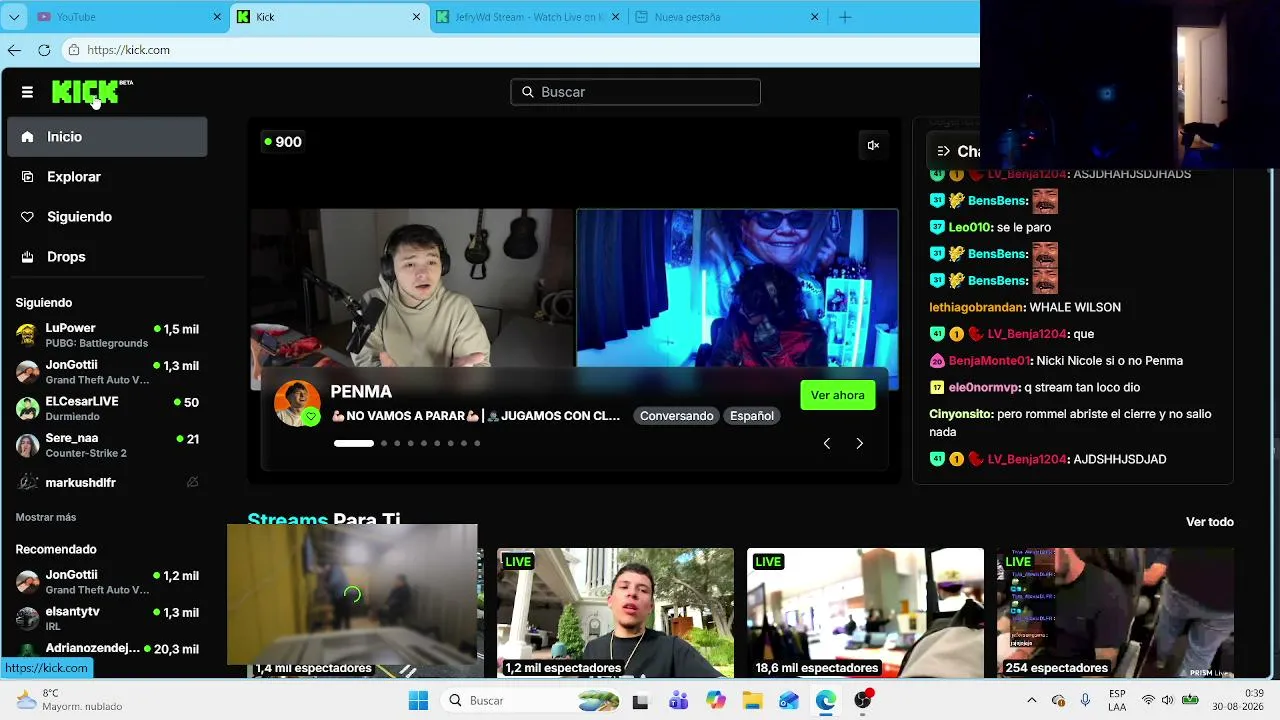Image resolution: width=1280 pixels, height=720 pixels.
Task: Open File Explorer from the taskbar
Action: click(752, 701)
